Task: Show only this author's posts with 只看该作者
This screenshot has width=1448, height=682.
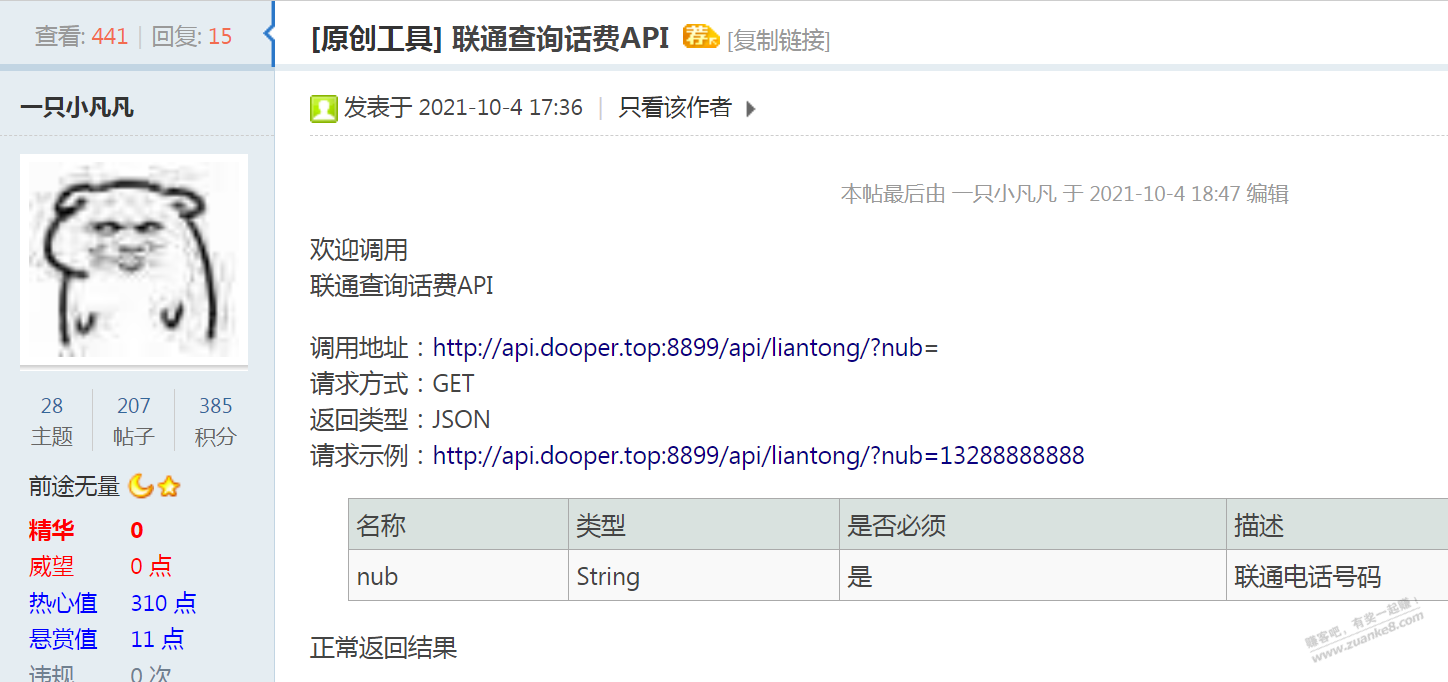Action: click(675, 108)
